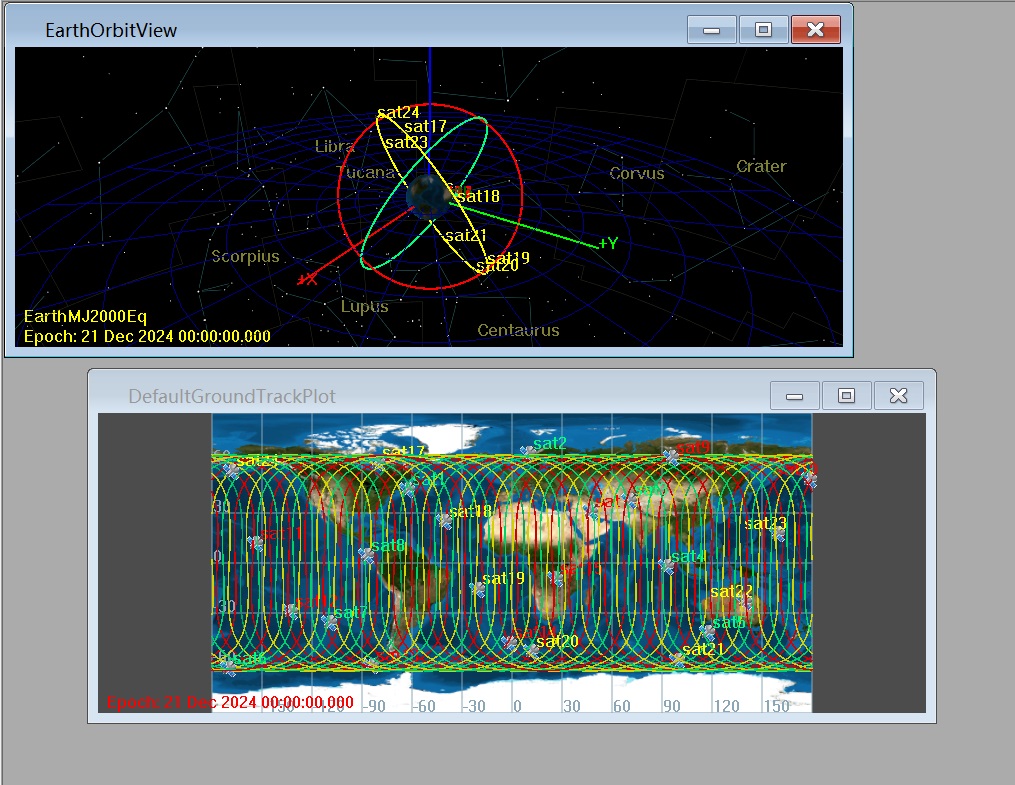Click the sat24 label in EarthOrbitView

[x=398, y=112]
